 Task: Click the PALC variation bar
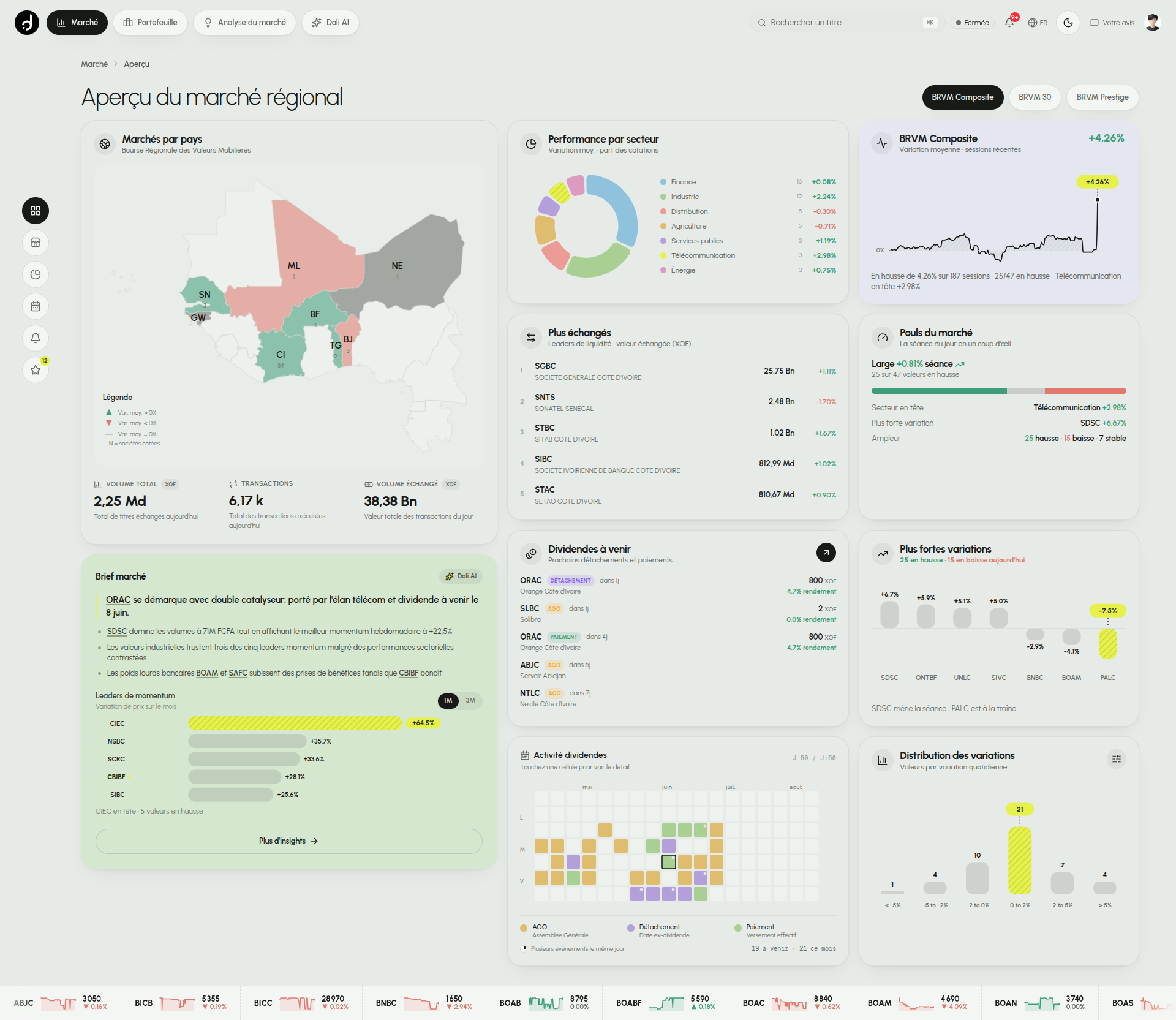[1108, 644]
